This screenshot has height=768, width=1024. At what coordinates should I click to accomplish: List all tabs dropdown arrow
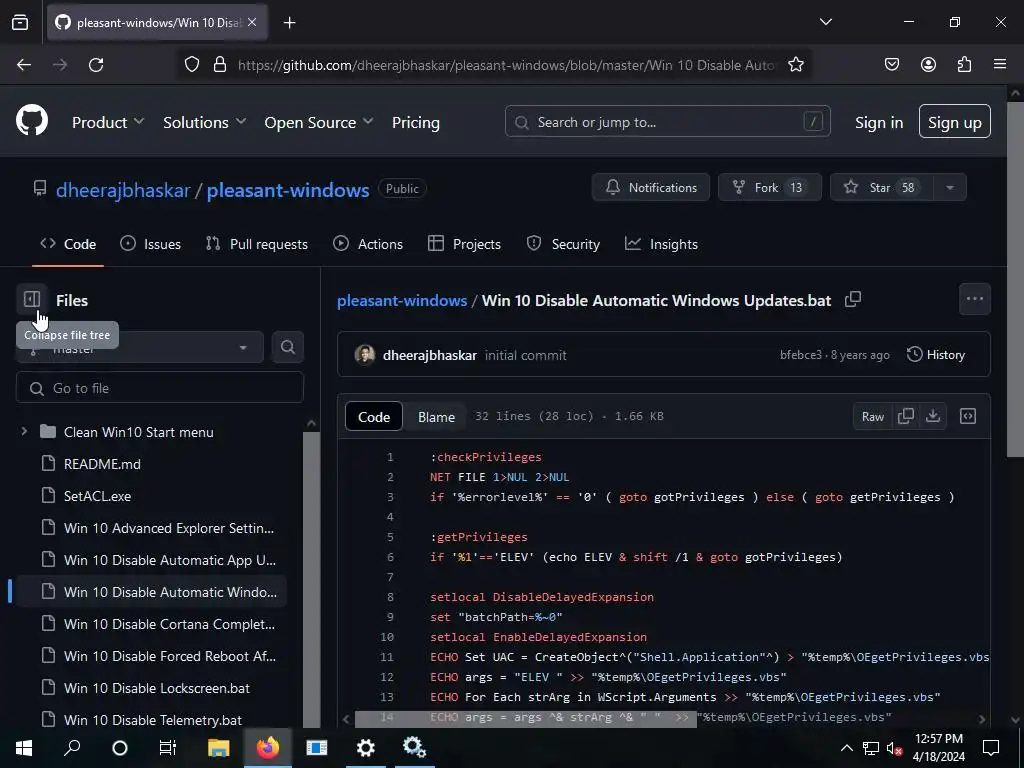click(825, 22)
